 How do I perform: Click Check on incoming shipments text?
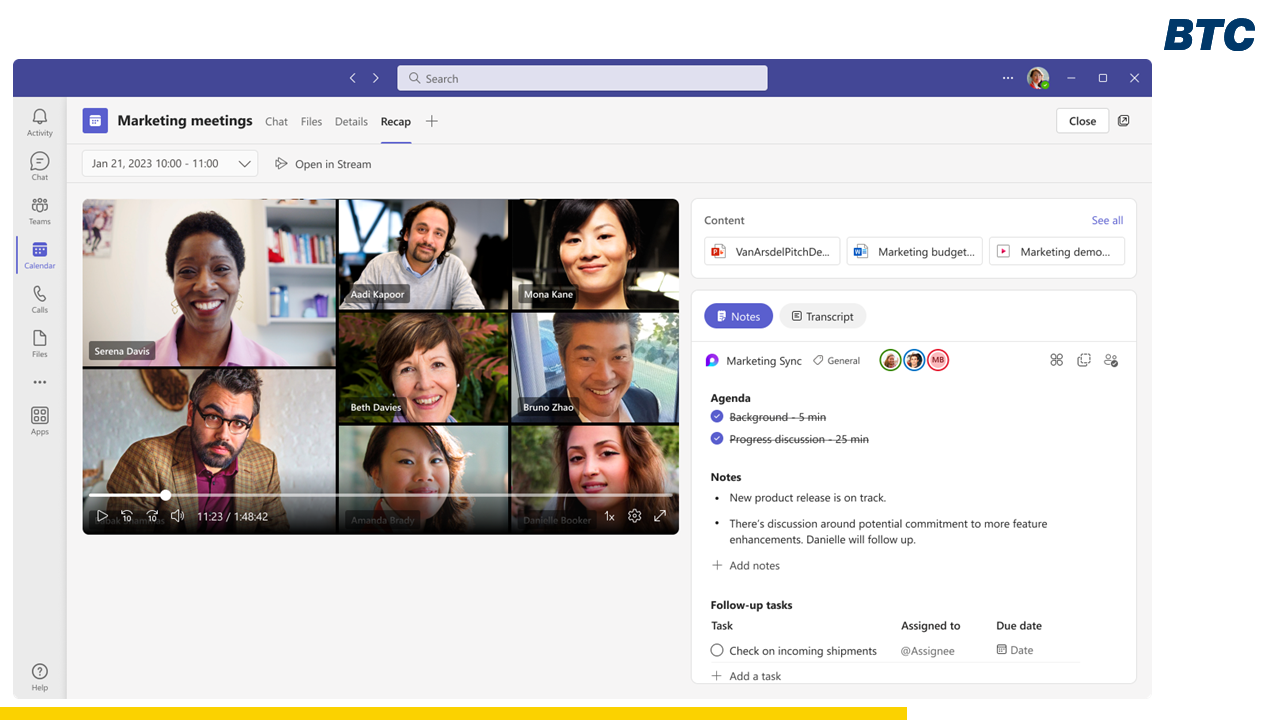click(x=803, y=650)
